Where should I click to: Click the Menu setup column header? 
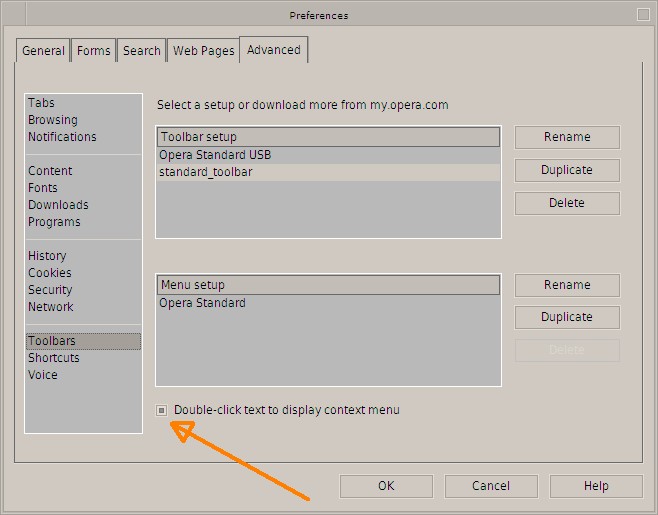[328, 285]
